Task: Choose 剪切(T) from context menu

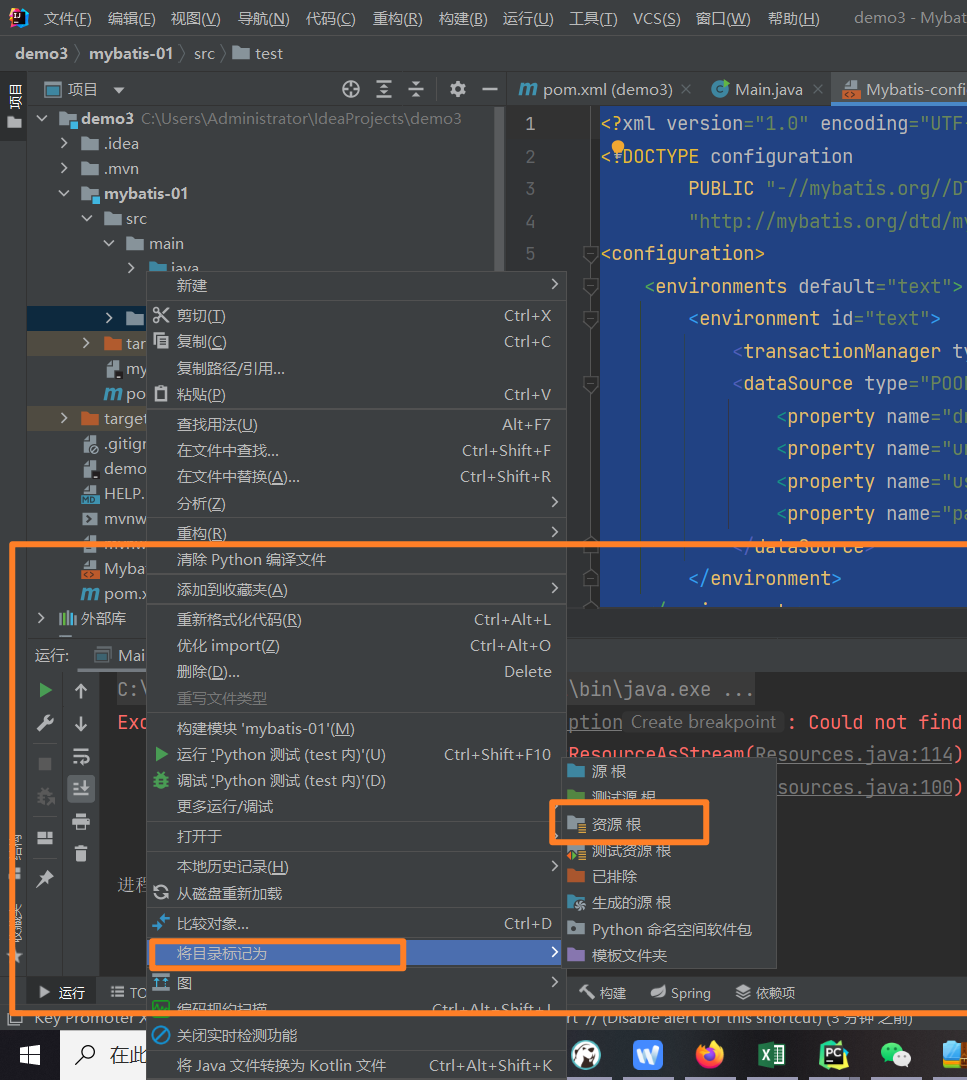Action: (x=357, y=315)
